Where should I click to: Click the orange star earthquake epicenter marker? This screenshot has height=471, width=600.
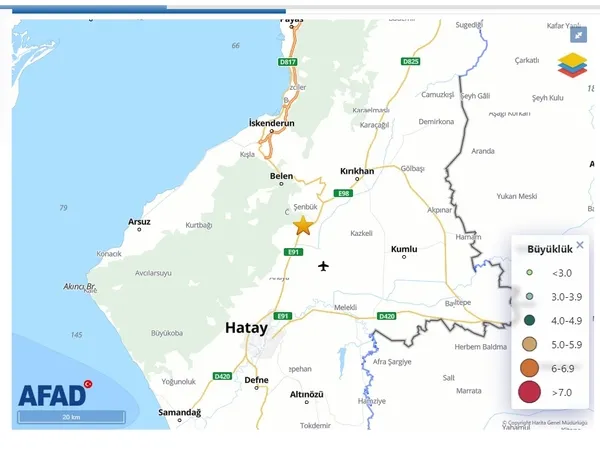[303, 225]
